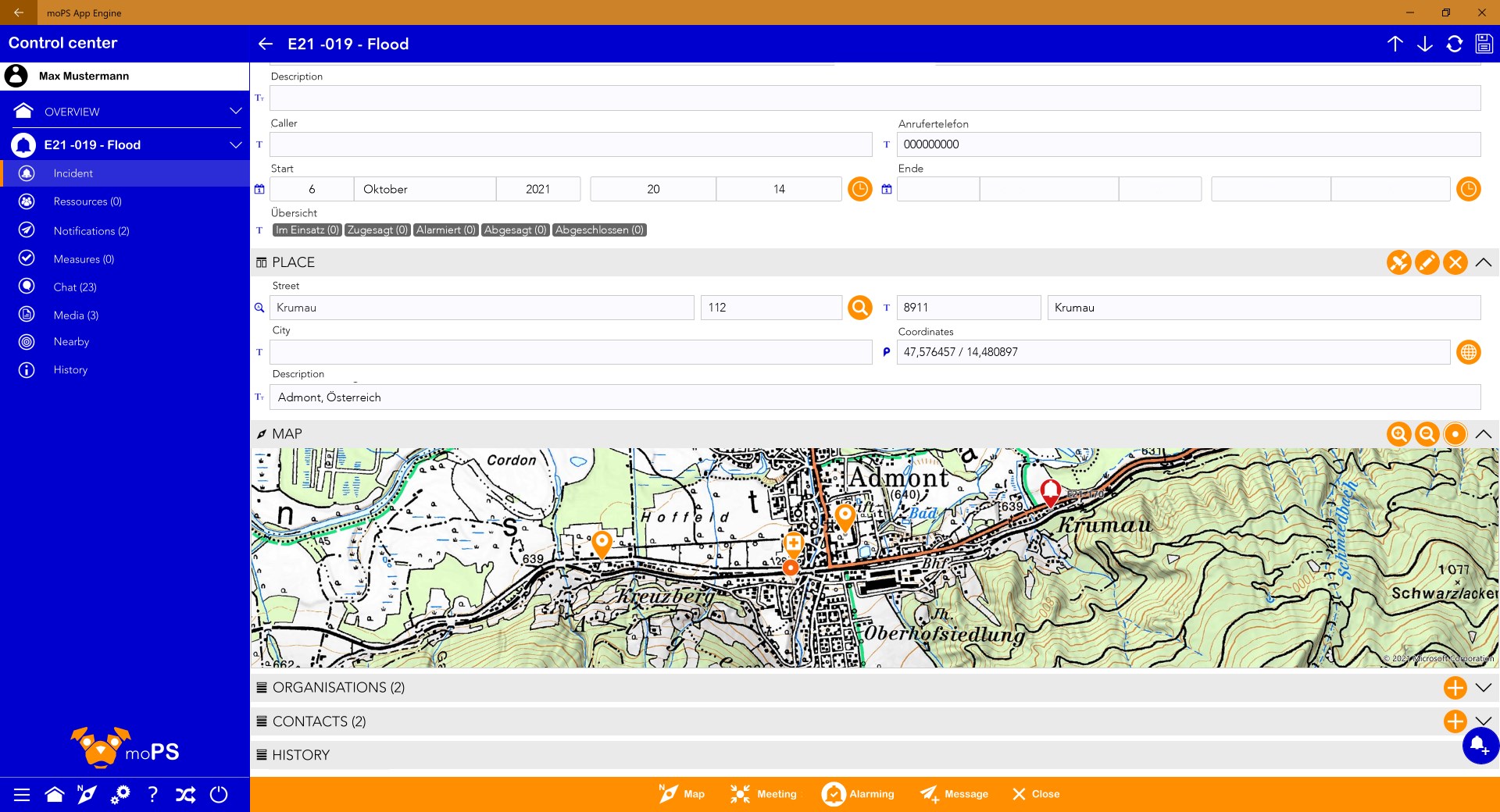The image size is (1500, 812).
Task: Set Ende time with clock icon
Action: point(1469,189)
